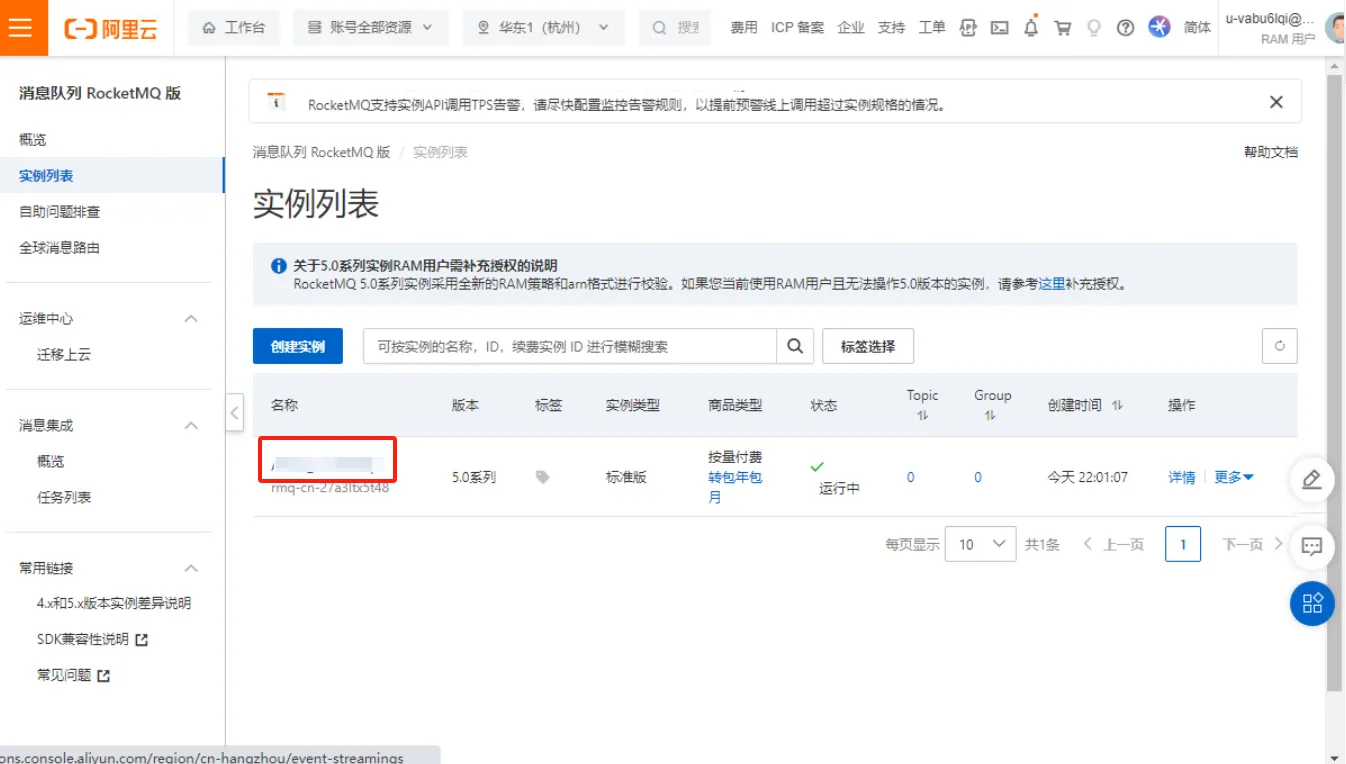Image resolution: width=1346 pixels, height=764 pixels.
Task: Refresh the instance list
Action: pos(1280,347)
